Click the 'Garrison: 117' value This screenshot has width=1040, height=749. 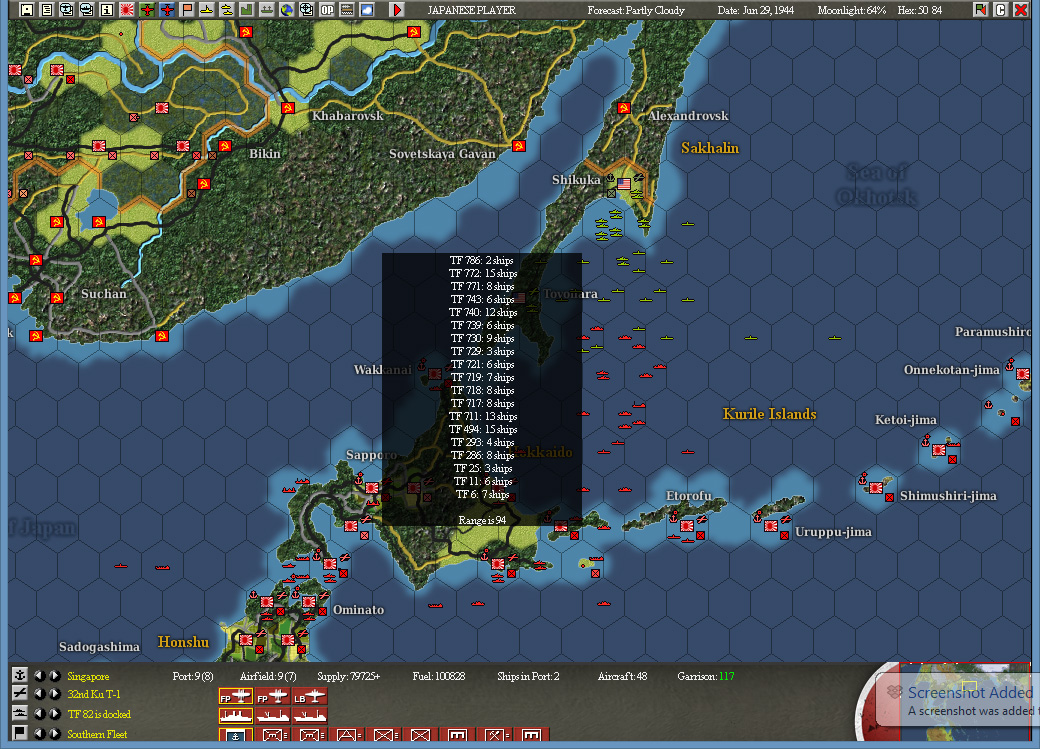[706, 676]
